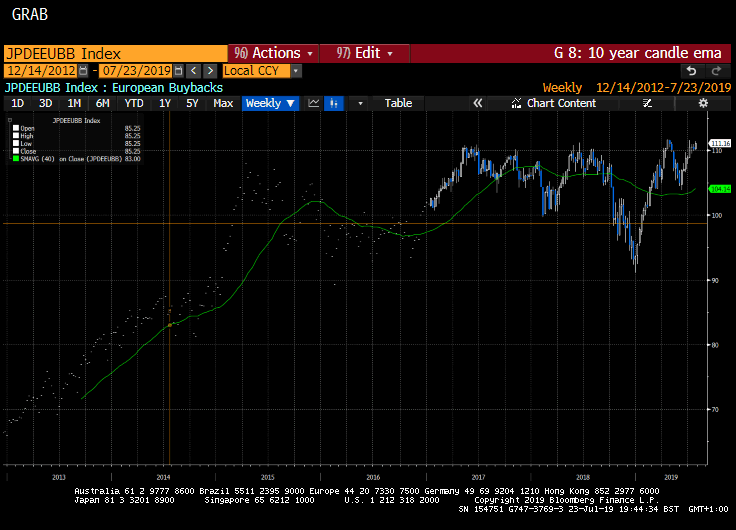Click the Table view button
The width and height of the screenshot is (736, 530).
coord(398,103)
